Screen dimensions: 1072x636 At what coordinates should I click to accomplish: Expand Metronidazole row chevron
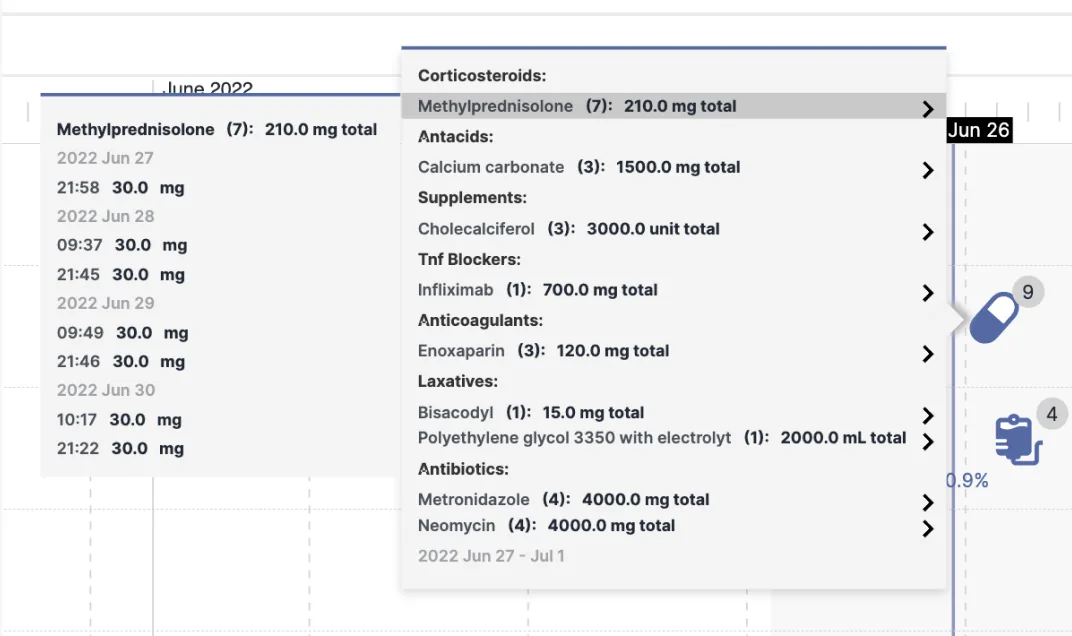click(x=928, y=503)
